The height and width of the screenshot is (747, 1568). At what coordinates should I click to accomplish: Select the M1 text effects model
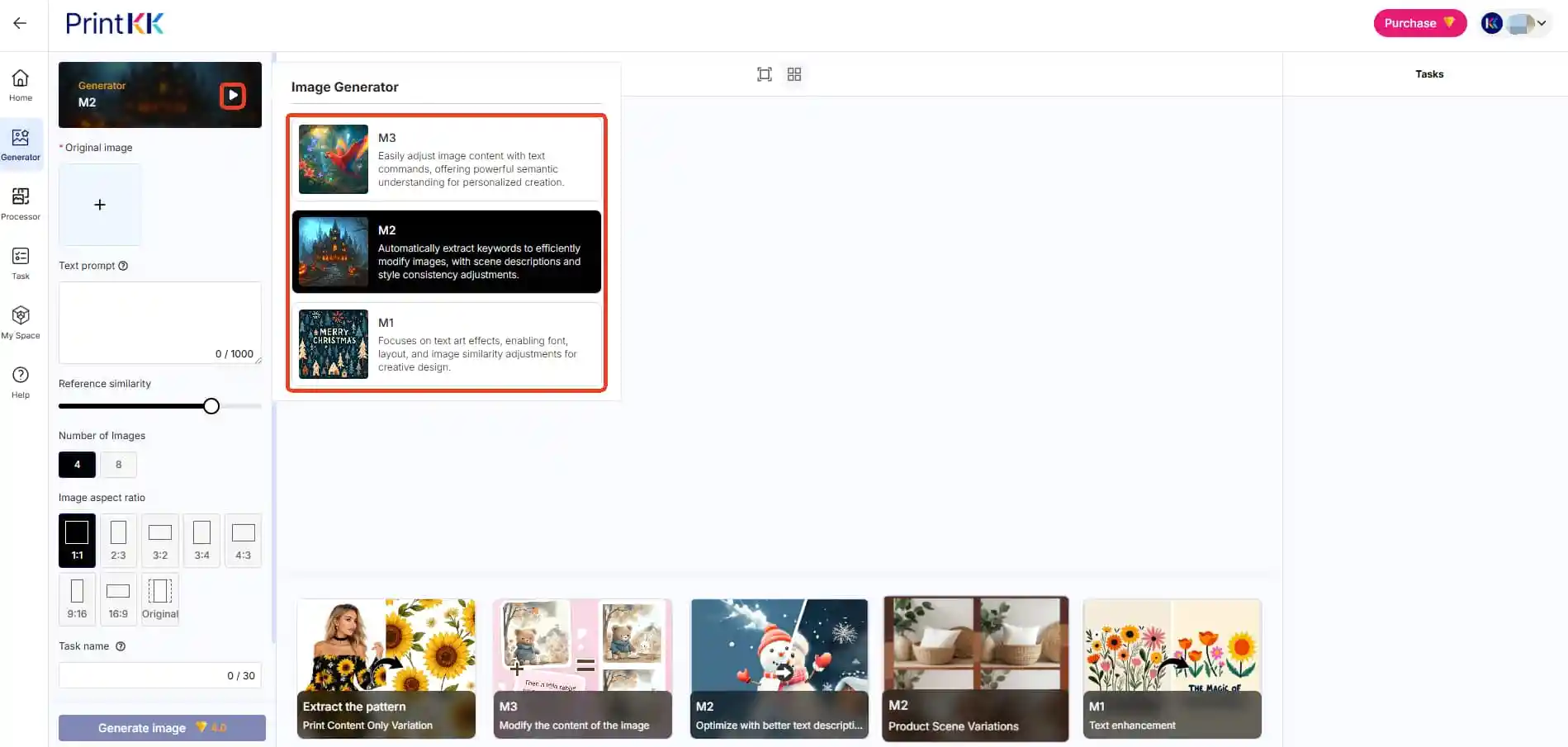446,344
